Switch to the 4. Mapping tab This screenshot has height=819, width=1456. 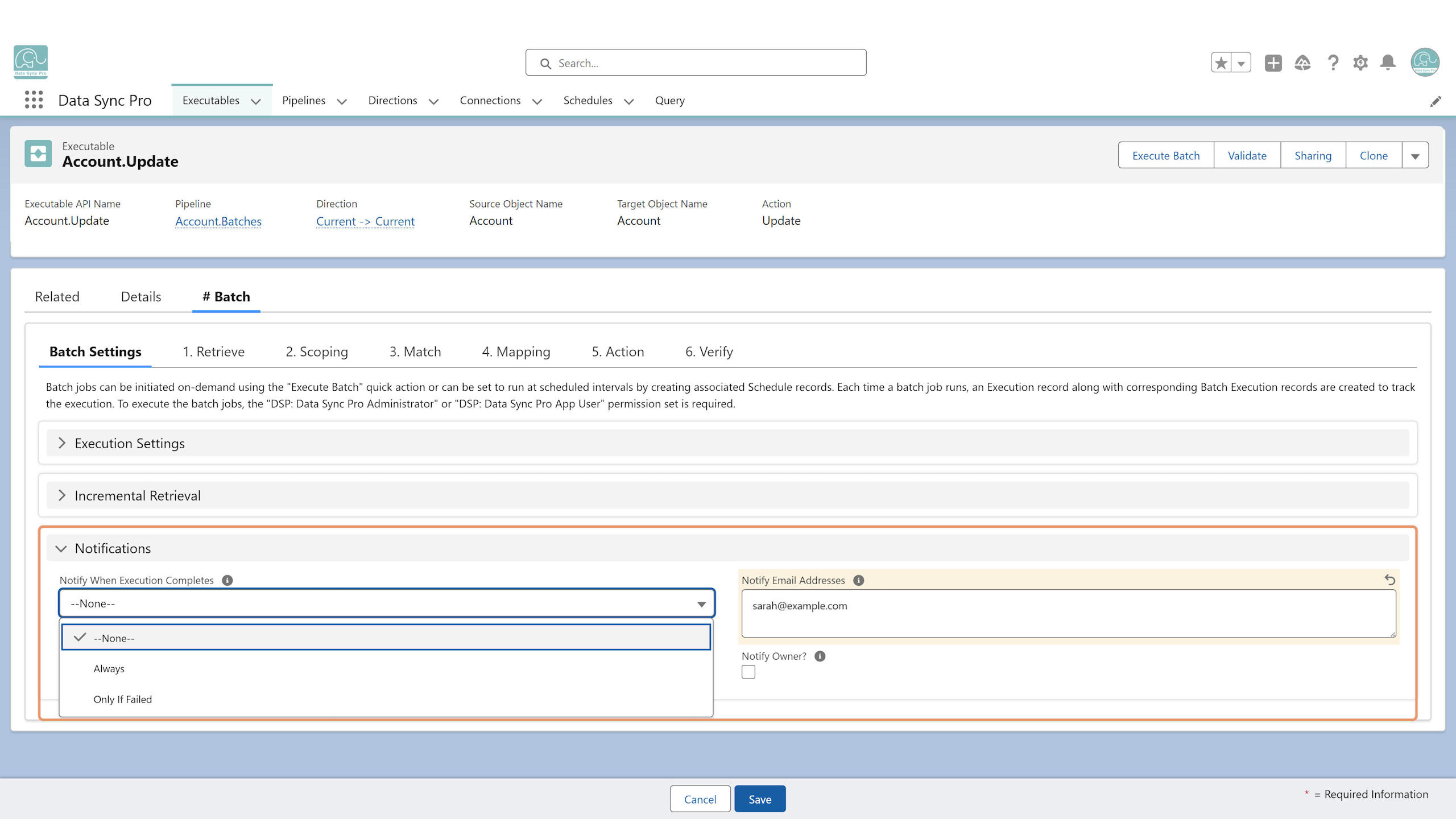click(516, 351)
